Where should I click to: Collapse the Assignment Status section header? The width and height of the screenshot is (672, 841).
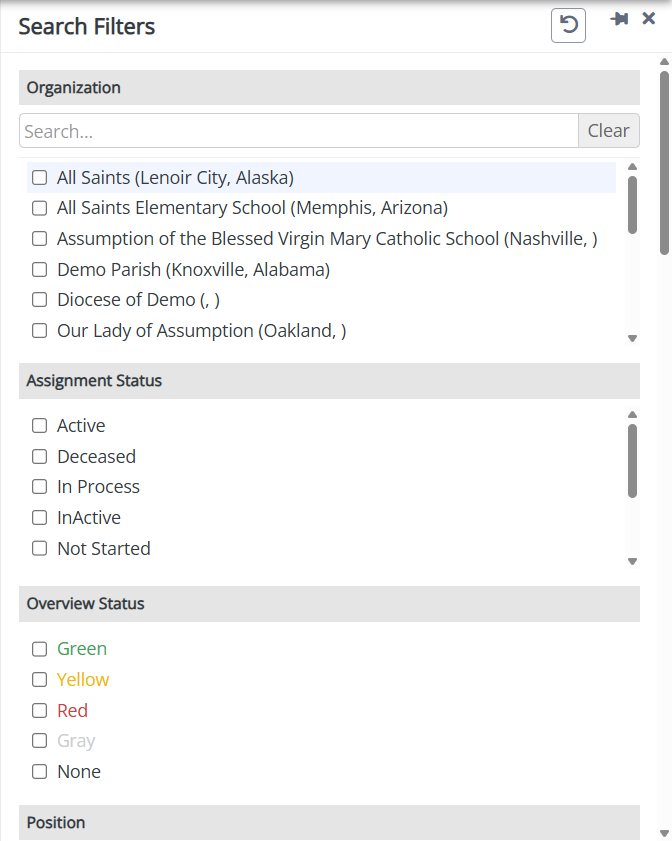tap(329, 381)
